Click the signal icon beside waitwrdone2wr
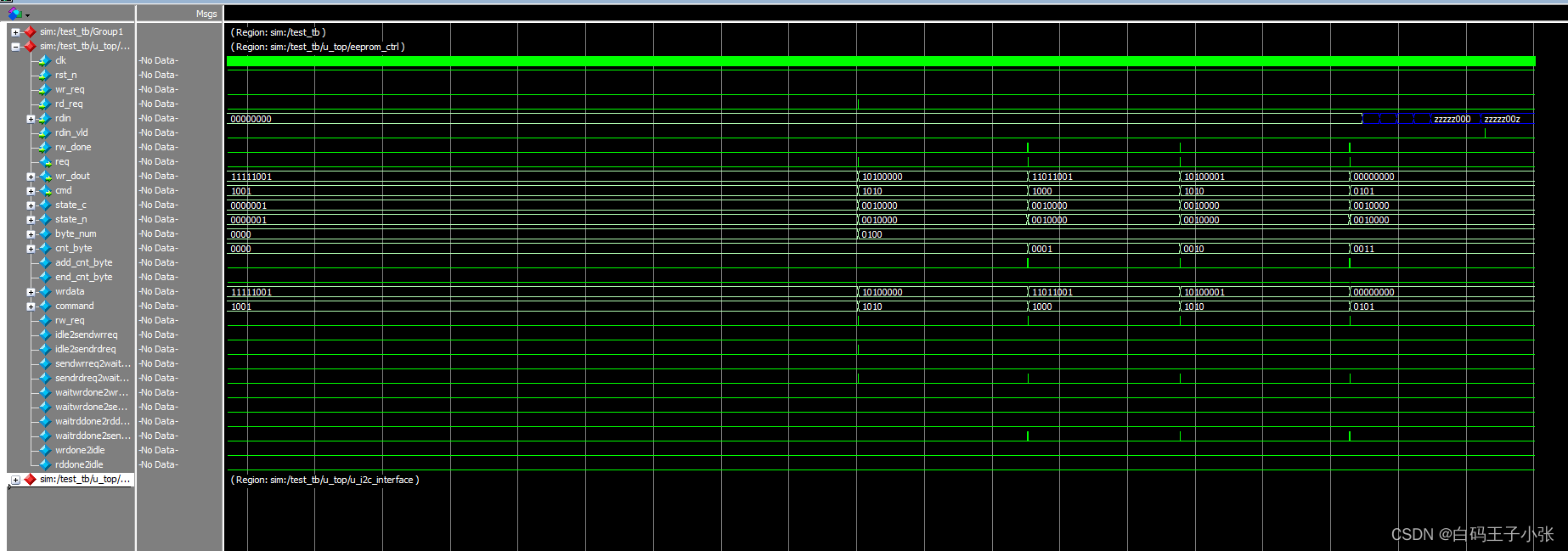The height and width of the screenshot is (551, 1568). pos(46,392)
